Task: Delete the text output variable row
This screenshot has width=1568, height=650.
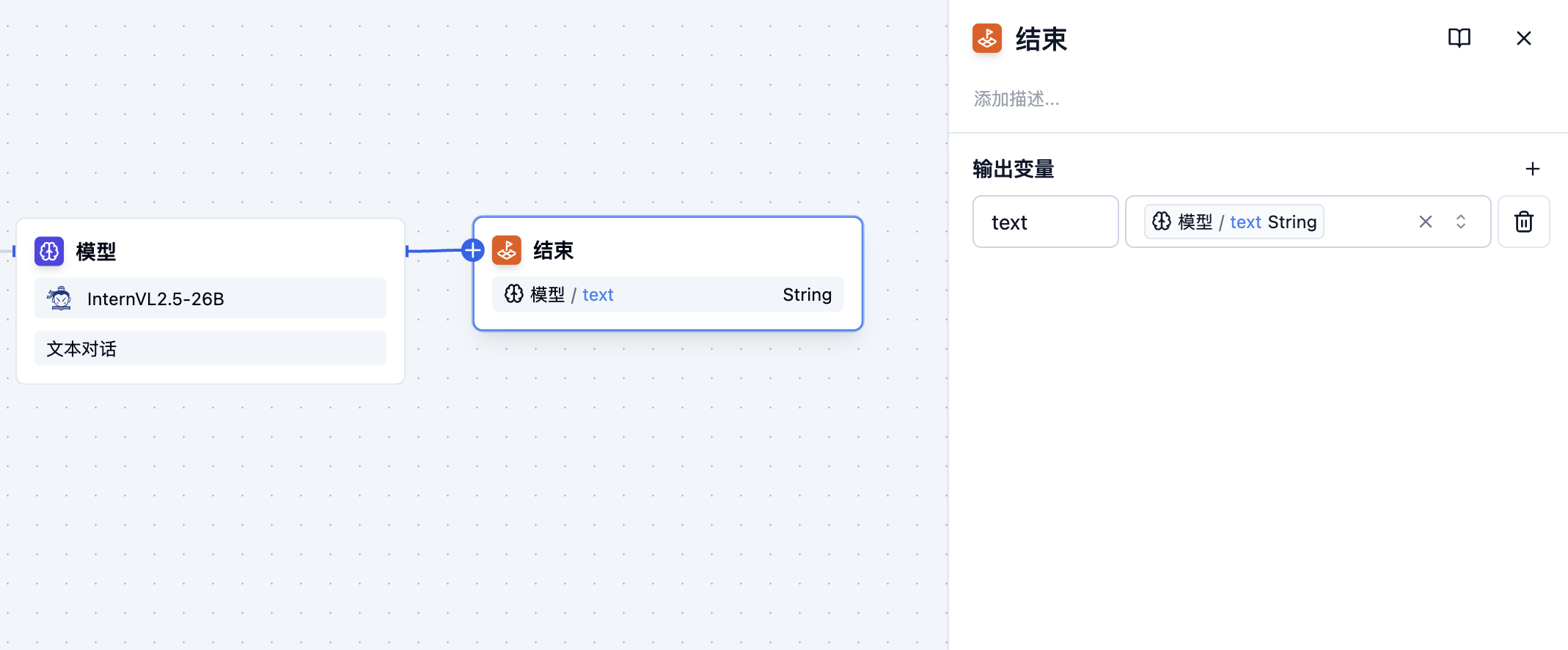Action: [1523, 222]
